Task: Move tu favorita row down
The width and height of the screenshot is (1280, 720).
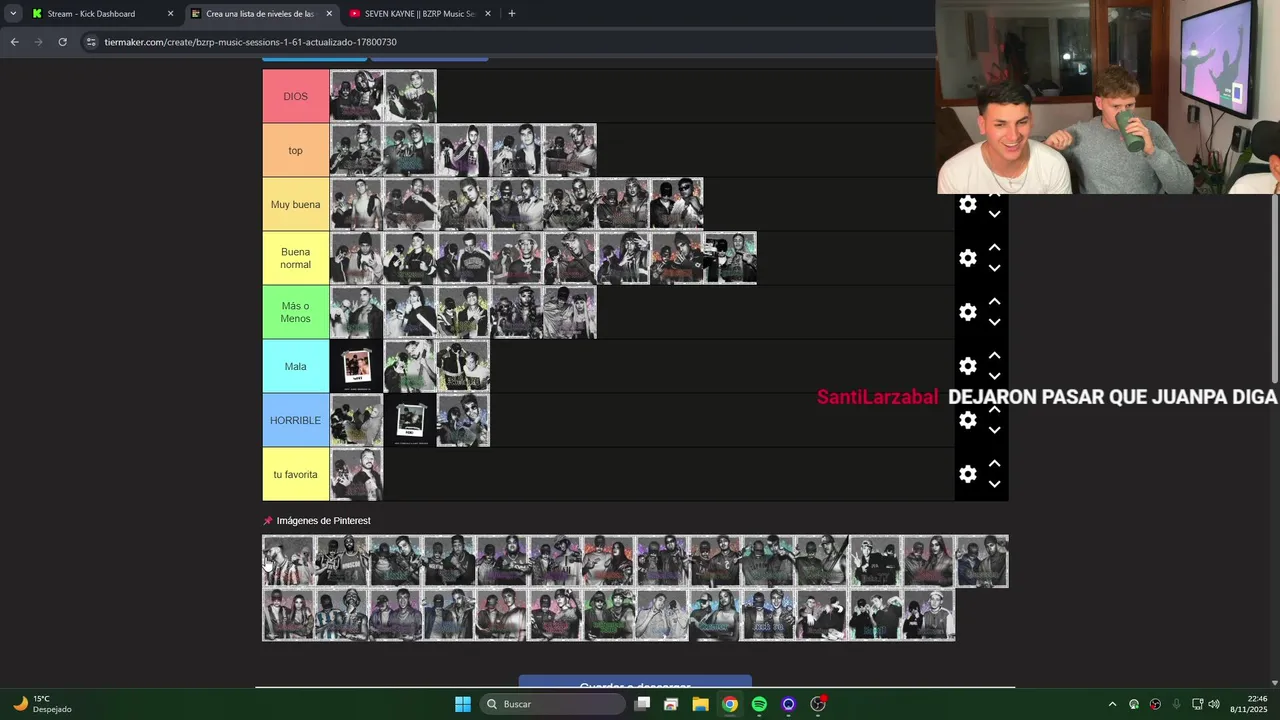Action: pos(994,484)
